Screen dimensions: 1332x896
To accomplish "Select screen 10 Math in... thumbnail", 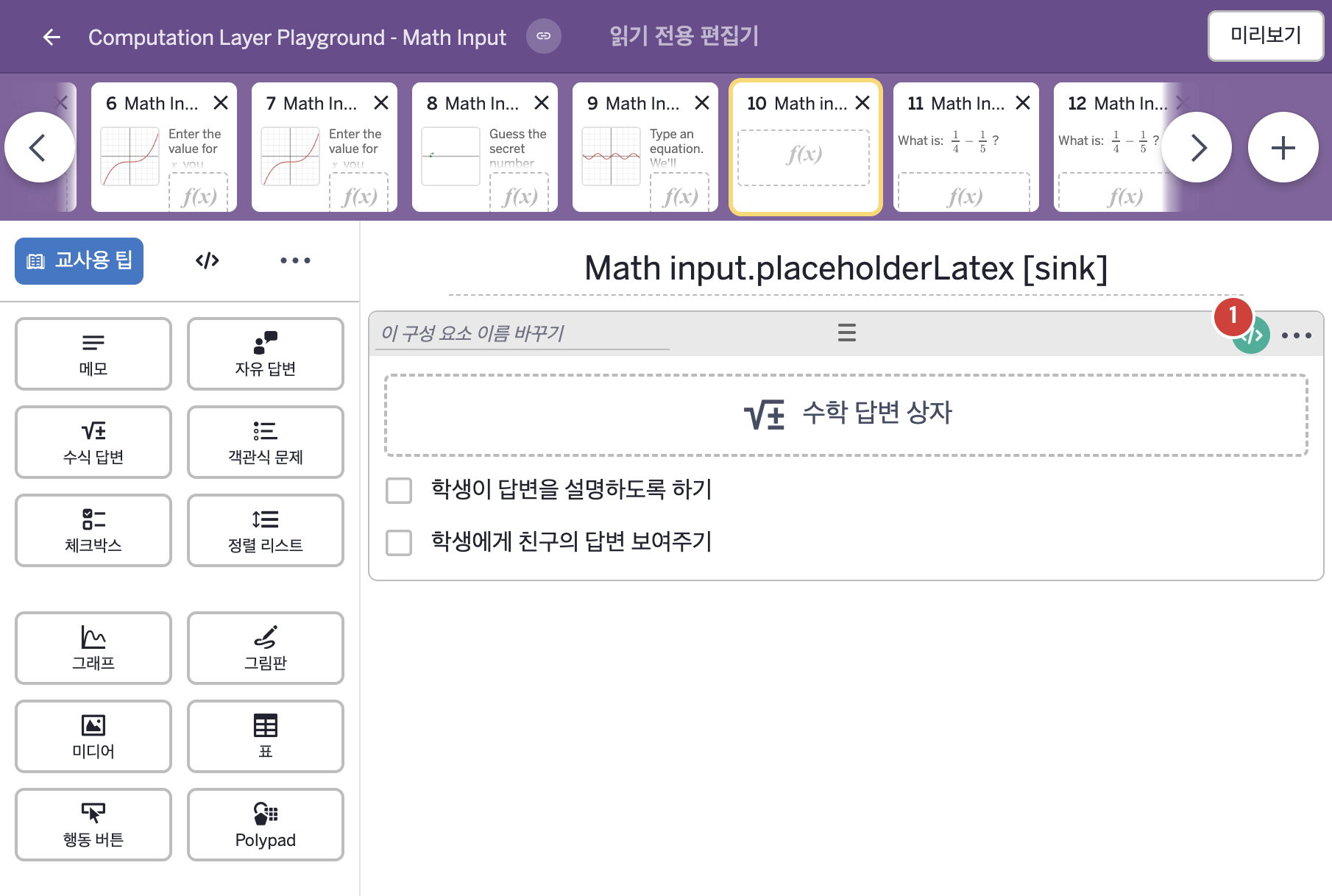I will pyautogui.click(x=805, y=147).
